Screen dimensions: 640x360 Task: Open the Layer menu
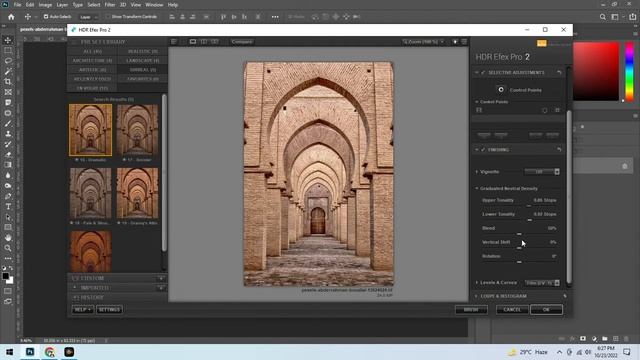62,5
